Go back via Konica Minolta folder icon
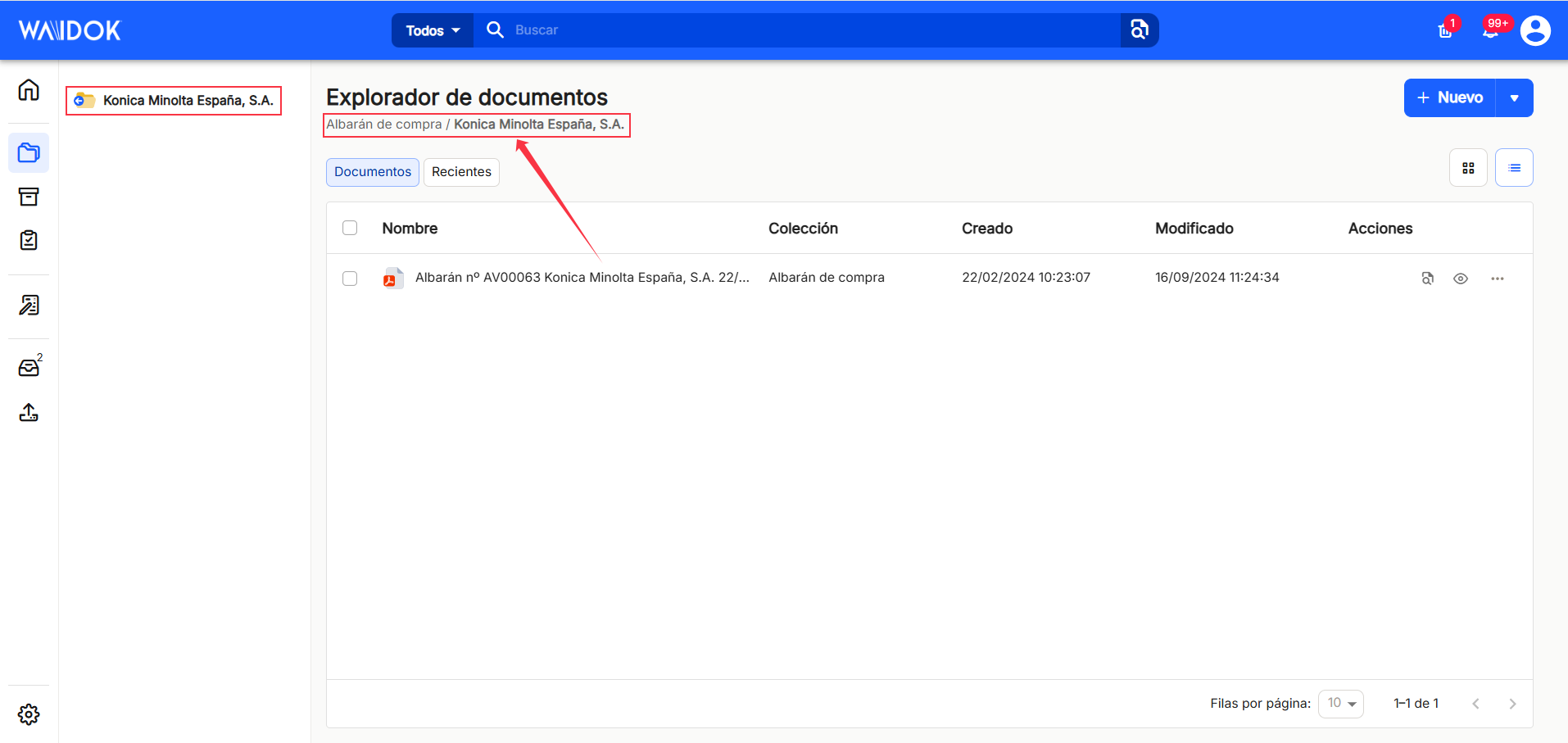This screenshot has width=1568, height=743. click(84, 101)
